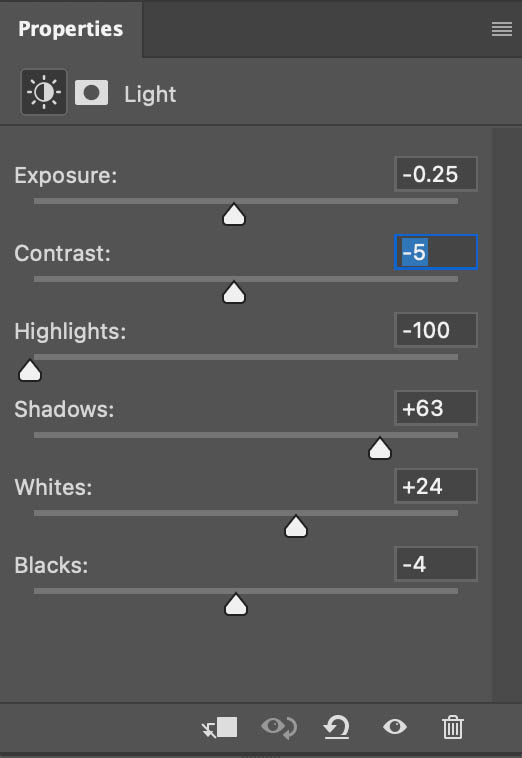Click the panel's vertical scrollbar
This screenshot has width=522, height=758.
[x=507, y=415]
